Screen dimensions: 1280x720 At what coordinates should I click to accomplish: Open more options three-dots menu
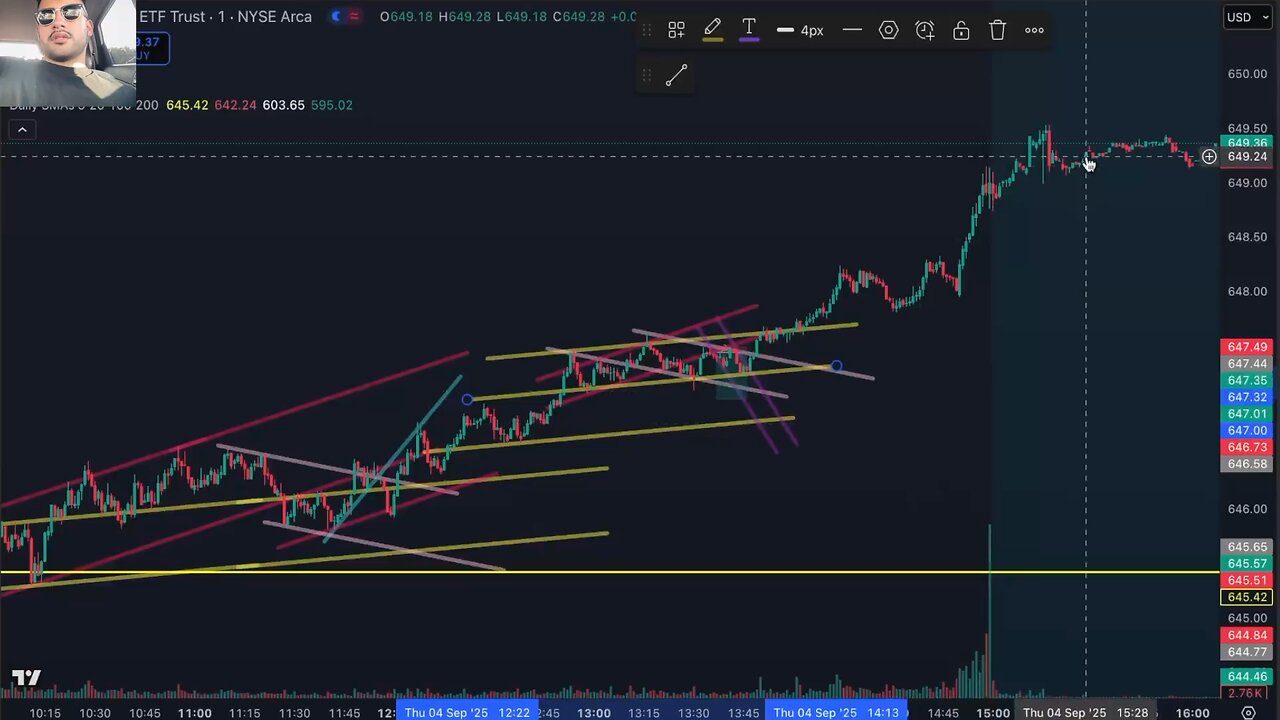[1034, 30]
